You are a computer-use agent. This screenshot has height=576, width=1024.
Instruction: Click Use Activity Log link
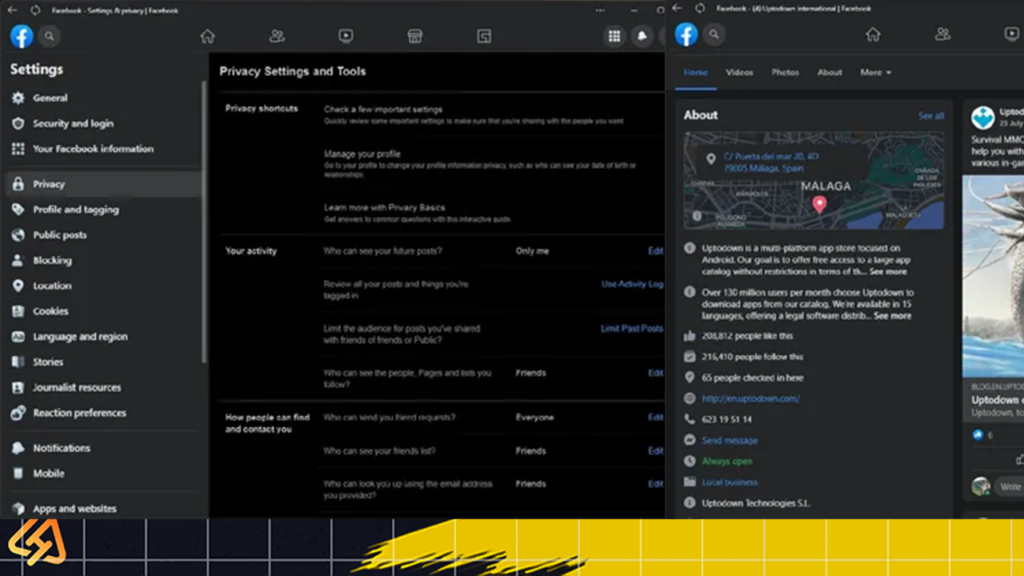pyautogui.click(x=631, y=284)
